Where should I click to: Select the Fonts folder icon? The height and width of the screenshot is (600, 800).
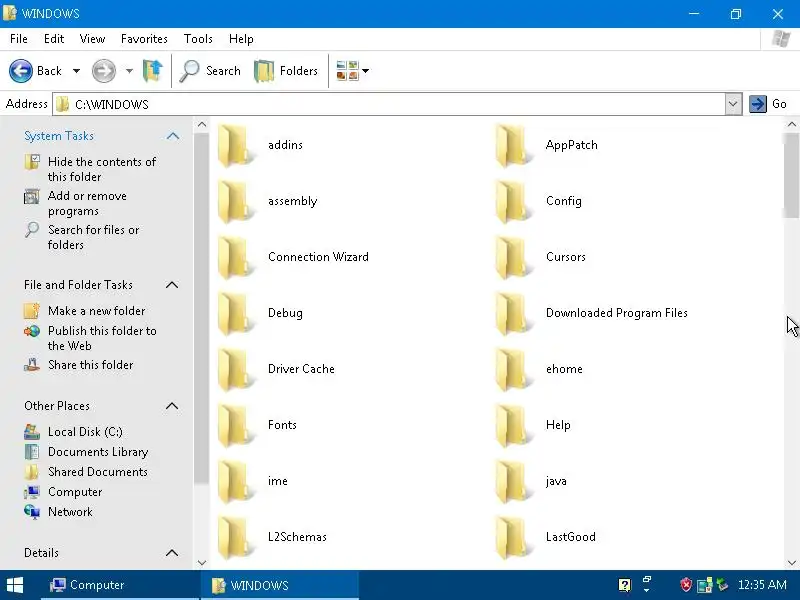point(235,426)
